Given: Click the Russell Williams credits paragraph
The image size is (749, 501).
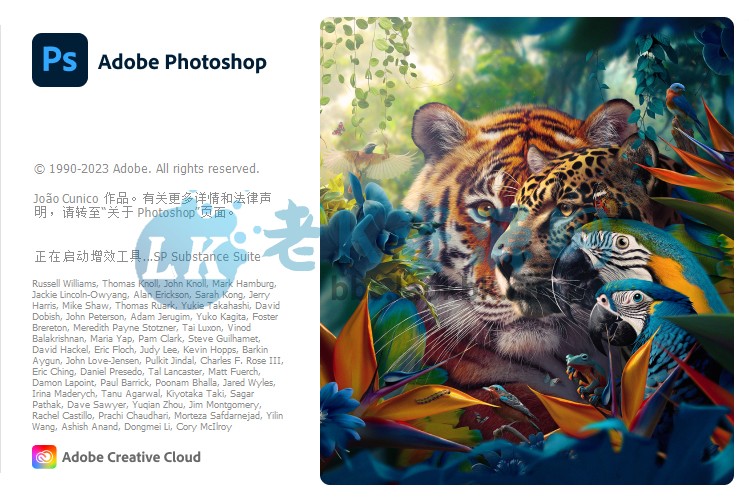Looking at the screenshot, I should click(x=158, y=355).
